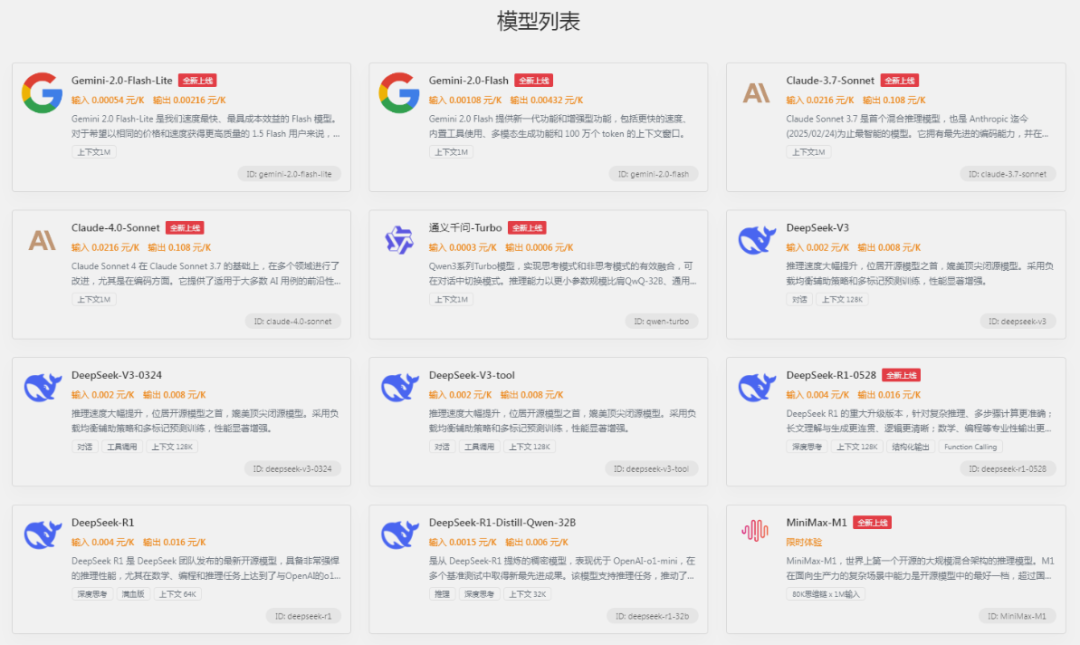Click the 80K思维链 x 1M输入 tag
1080x645 pixels.
click(826, 595)
